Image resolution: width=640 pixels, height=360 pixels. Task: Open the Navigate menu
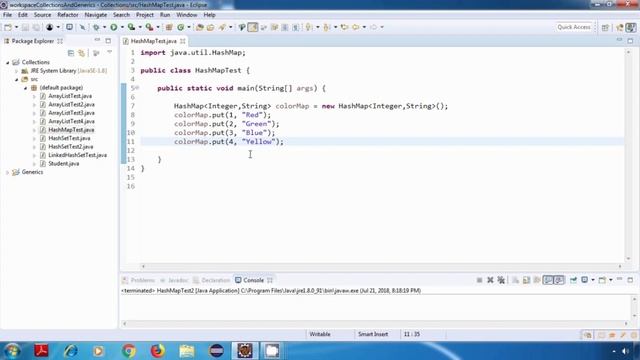[96, 15]
